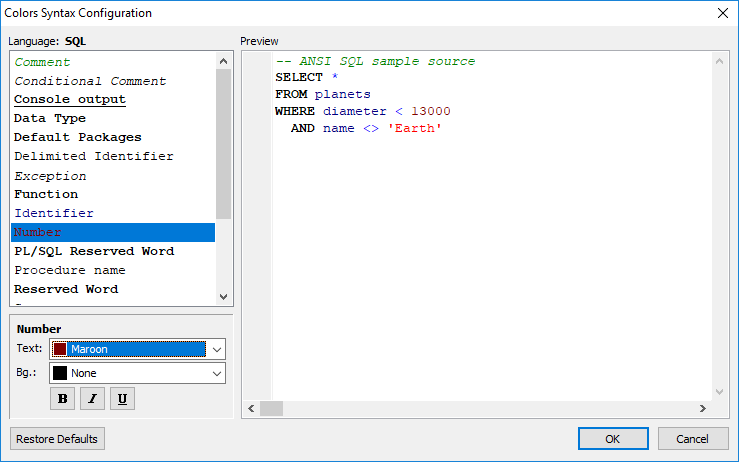This screenshot has width=739, height=462.
Task: Toggle the Bold style button
Action: click(62, 399)
